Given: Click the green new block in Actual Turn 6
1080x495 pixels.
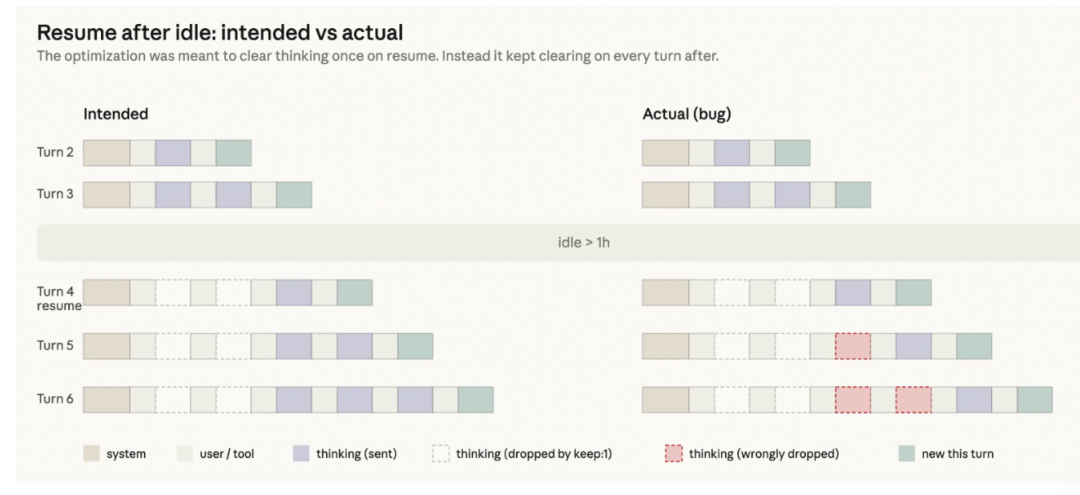Looking at the screenshot, I should (x=1035, y=400).
